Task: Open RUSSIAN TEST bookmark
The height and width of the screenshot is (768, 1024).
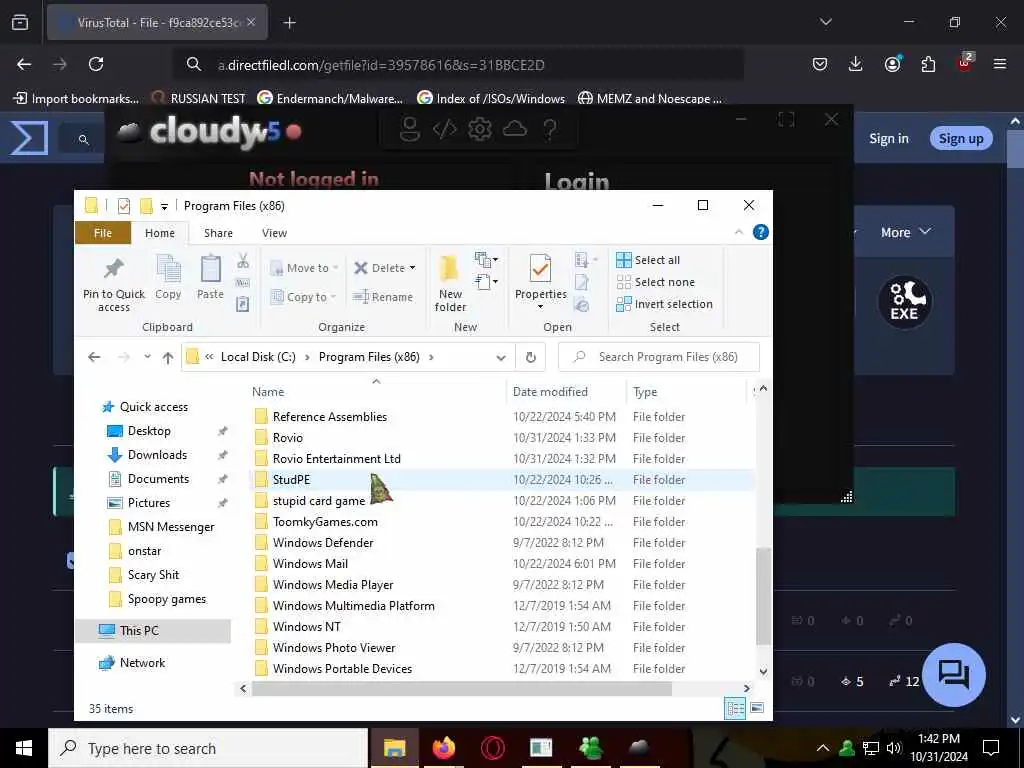Action: point(199,99)
